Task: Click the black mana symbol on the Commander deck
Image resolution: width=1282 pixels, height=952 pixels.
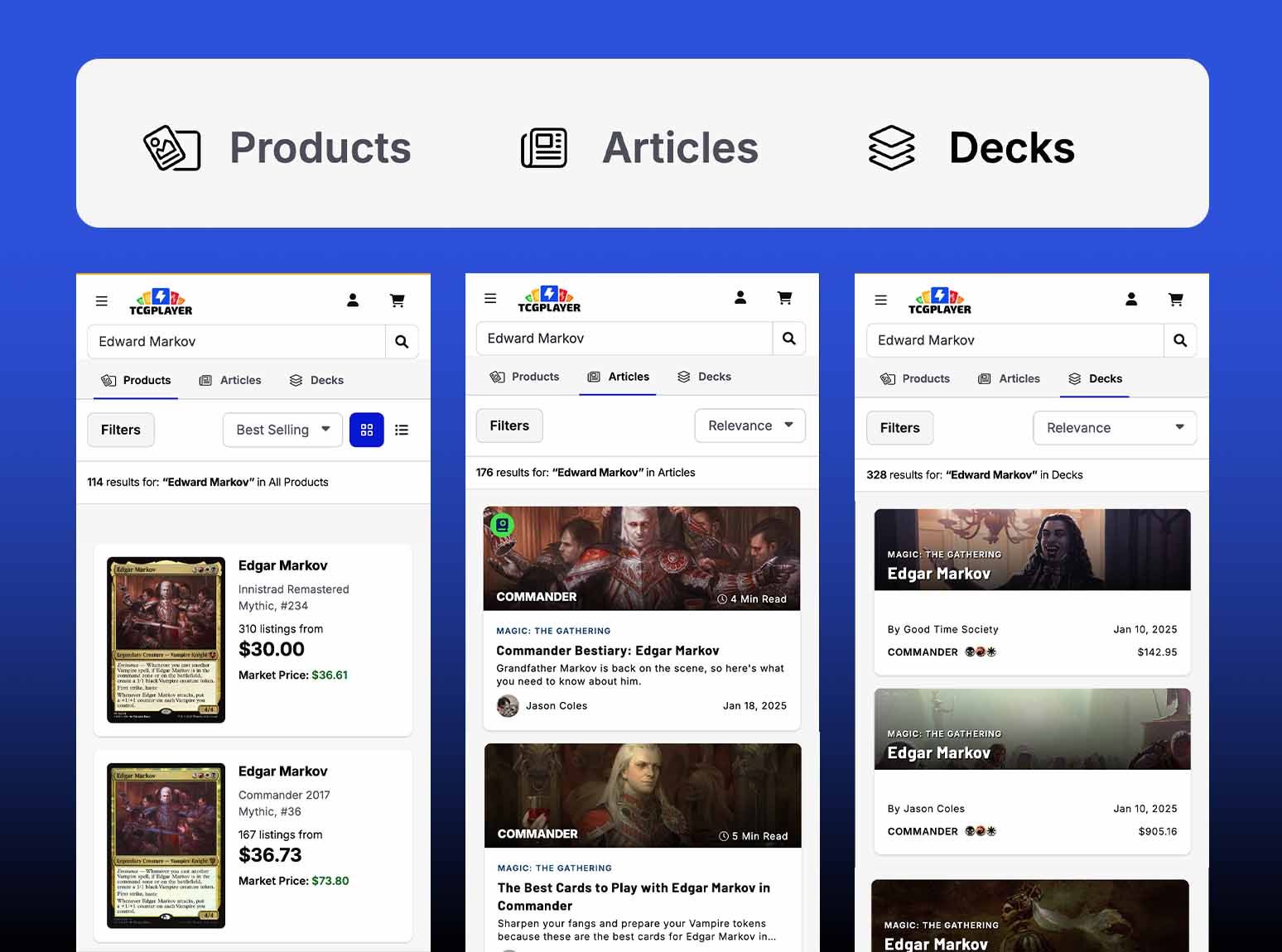Action: pyautogui.click(x=968, y=651)
